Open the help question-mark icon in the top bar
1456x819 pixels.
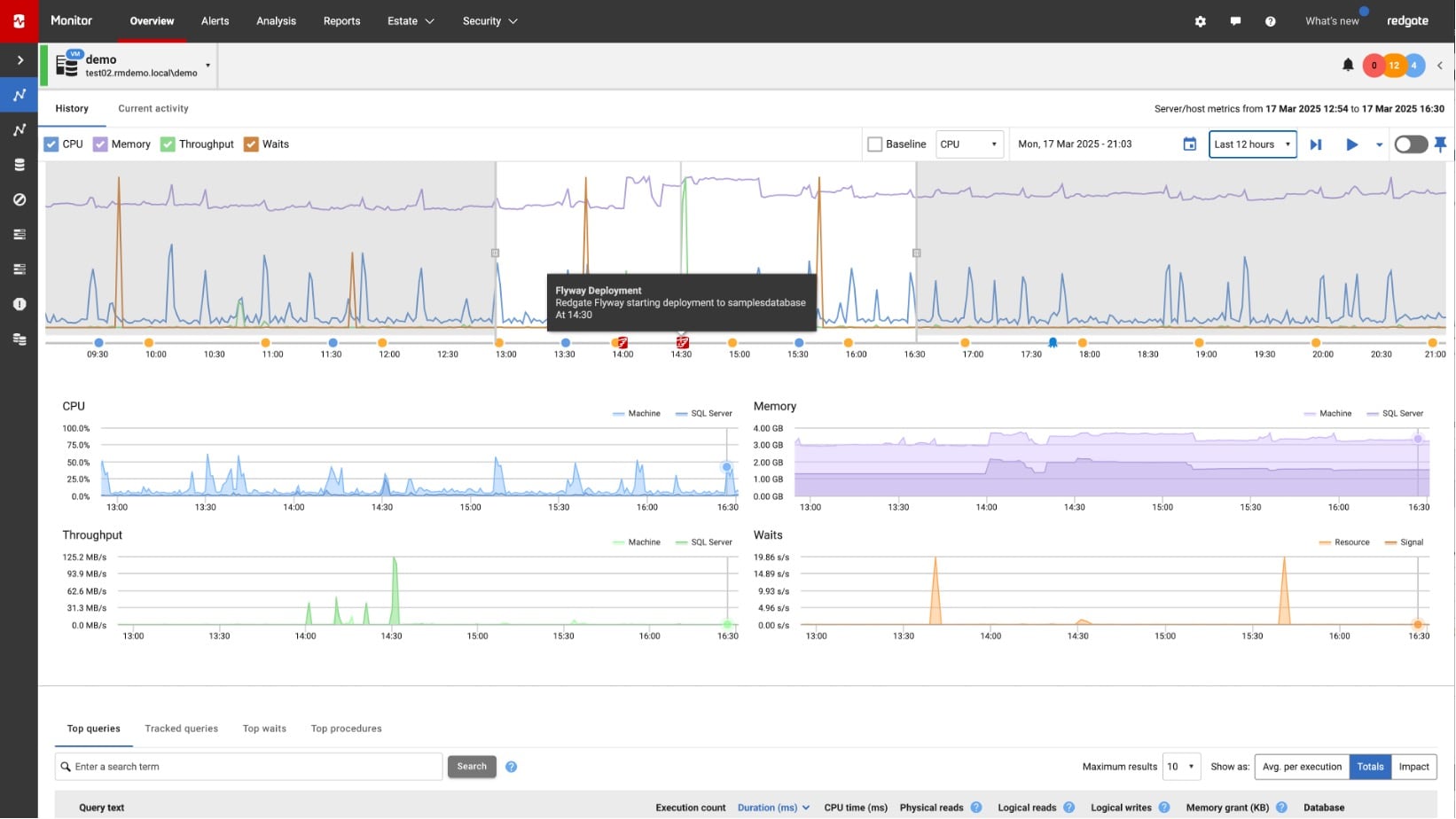(1270, 21)
